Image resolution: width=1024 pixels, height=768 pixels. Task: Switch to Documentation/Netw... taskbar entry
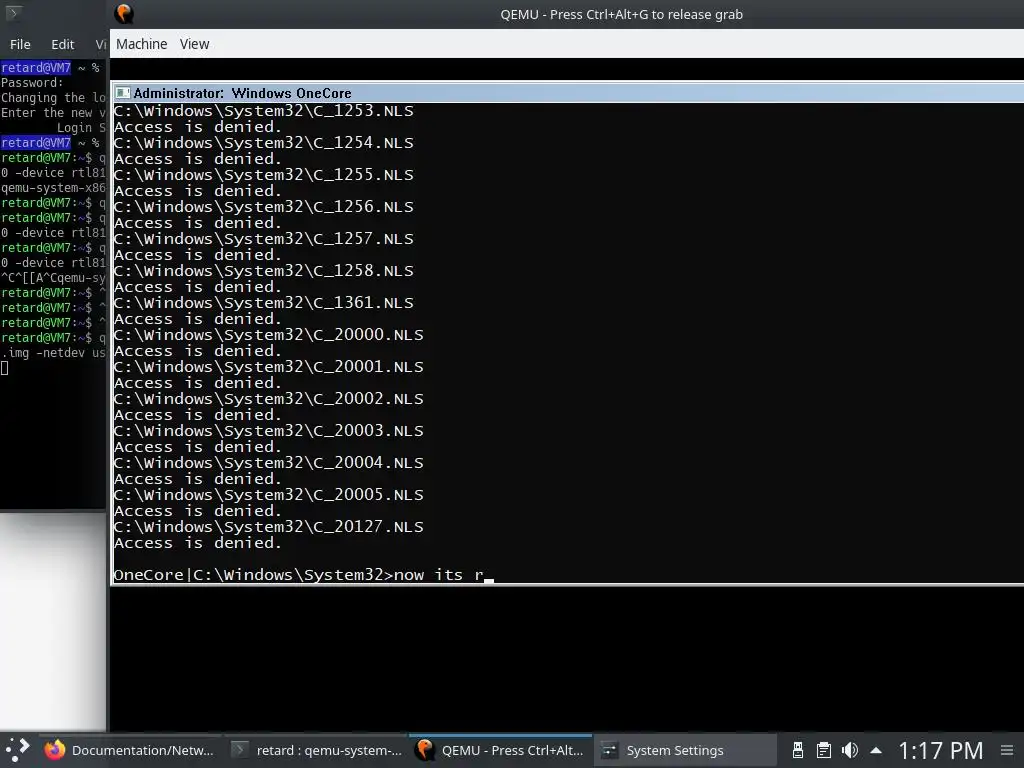130,750
